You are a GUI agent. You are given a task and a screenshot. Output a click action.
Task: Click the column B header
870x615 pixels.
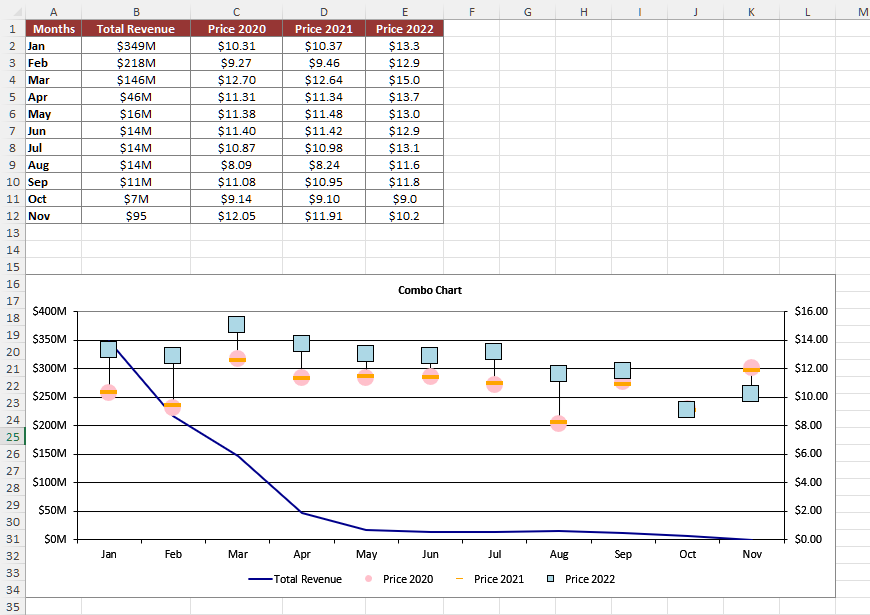tap(136, 10)
